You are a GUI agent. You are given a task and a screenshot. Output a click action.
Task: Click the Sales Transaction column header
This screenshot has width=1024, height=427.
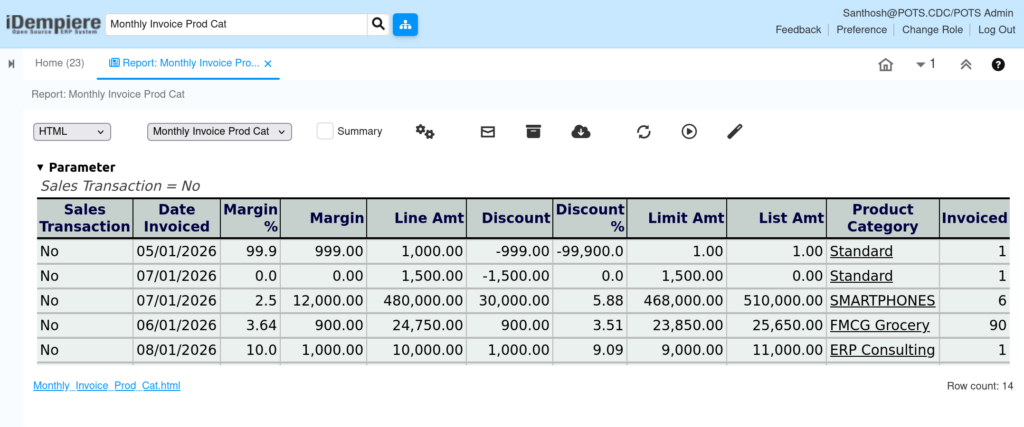click(85, 218)
